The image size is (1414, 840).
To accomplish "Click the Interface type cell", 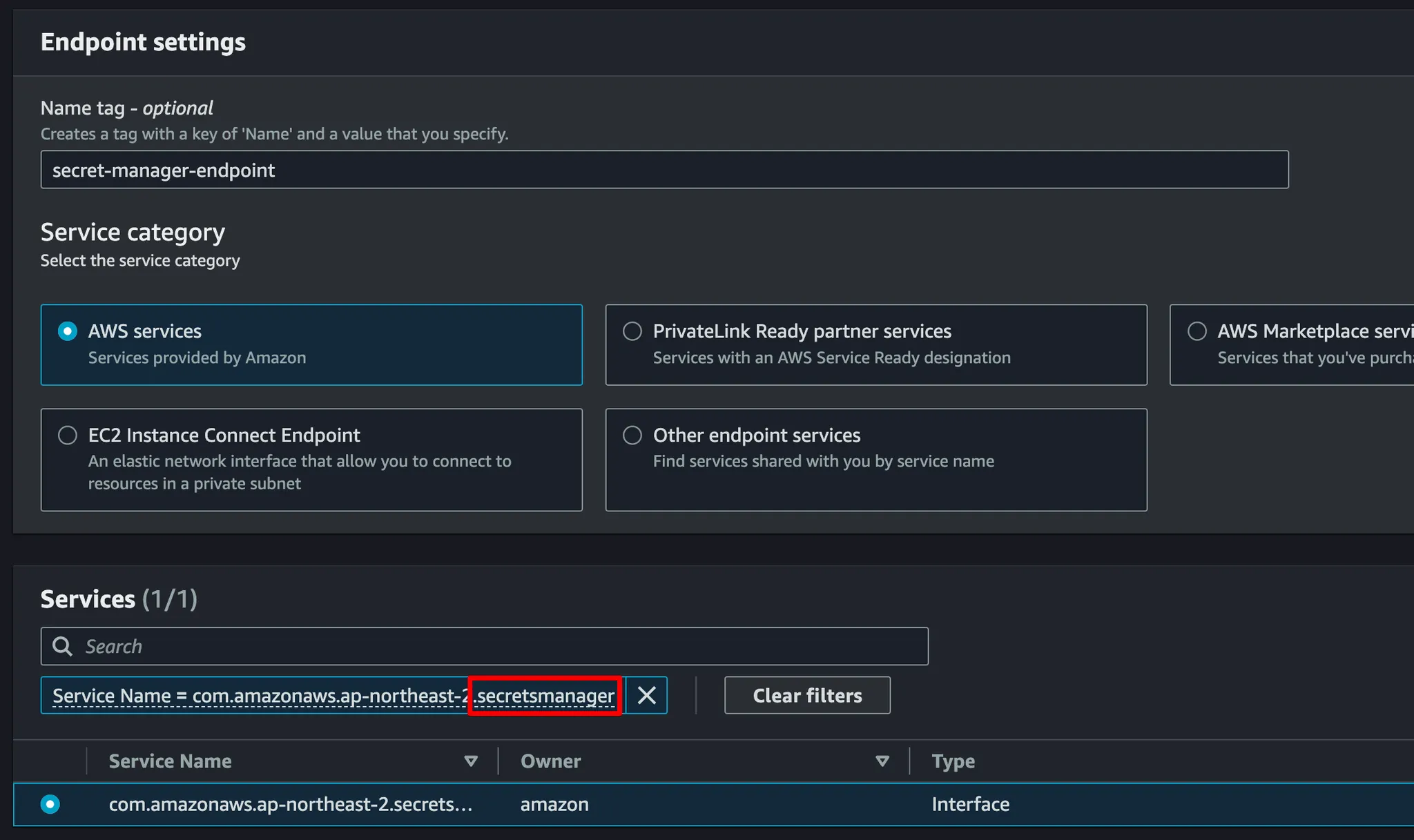I will tap(970, 804).
